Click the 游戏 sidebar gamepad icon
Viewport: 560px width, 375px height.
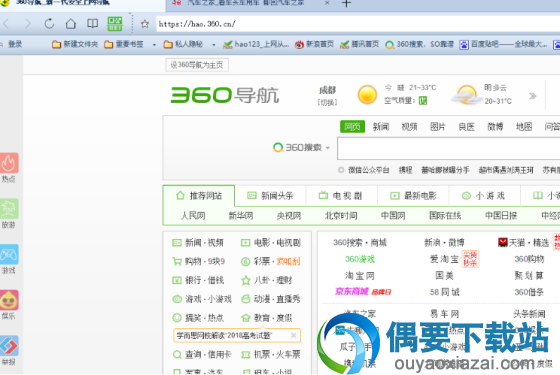coord(9,255)
